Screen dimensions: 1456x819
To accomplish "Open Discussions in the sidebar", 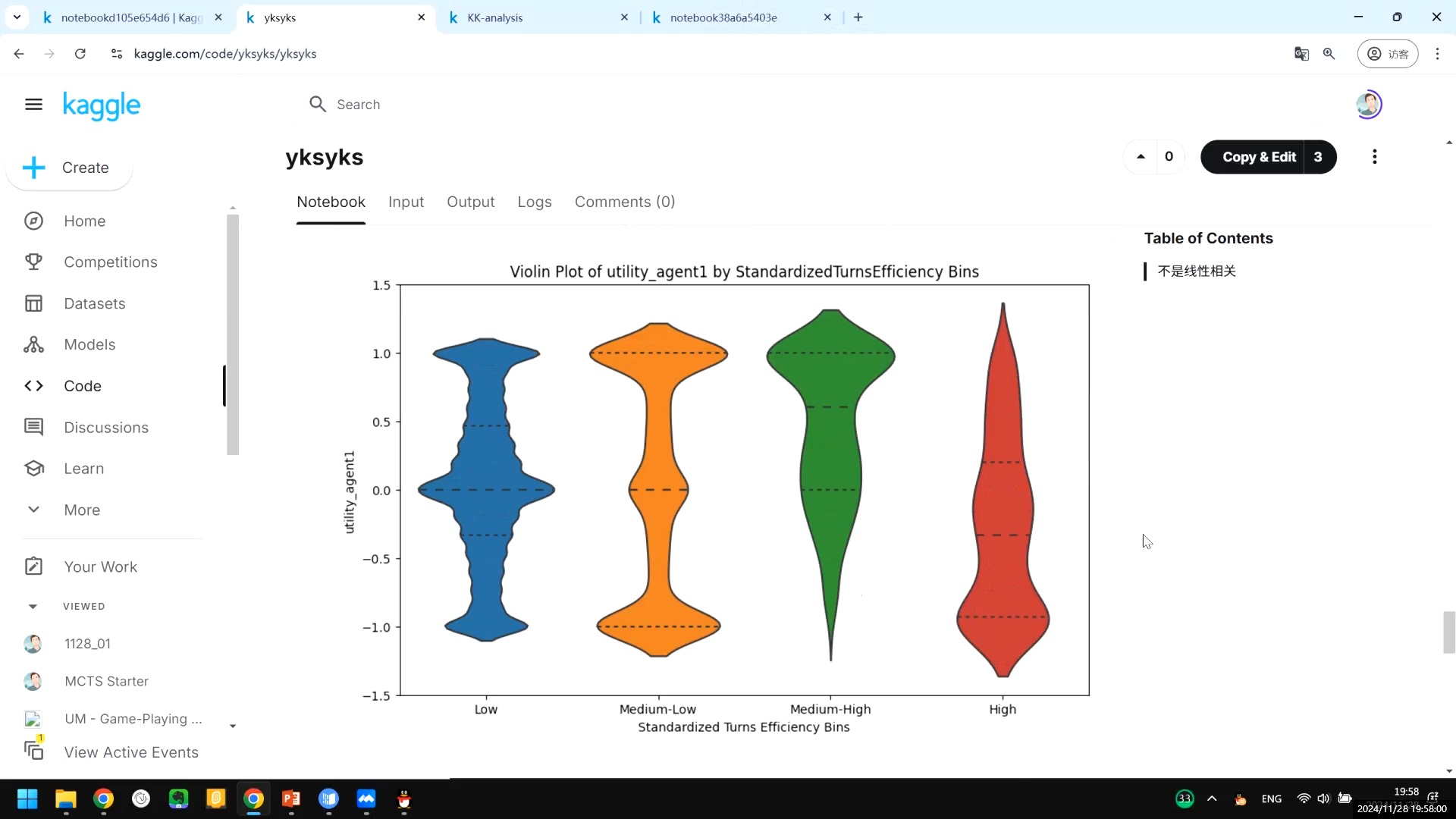I will pos(105,427).
